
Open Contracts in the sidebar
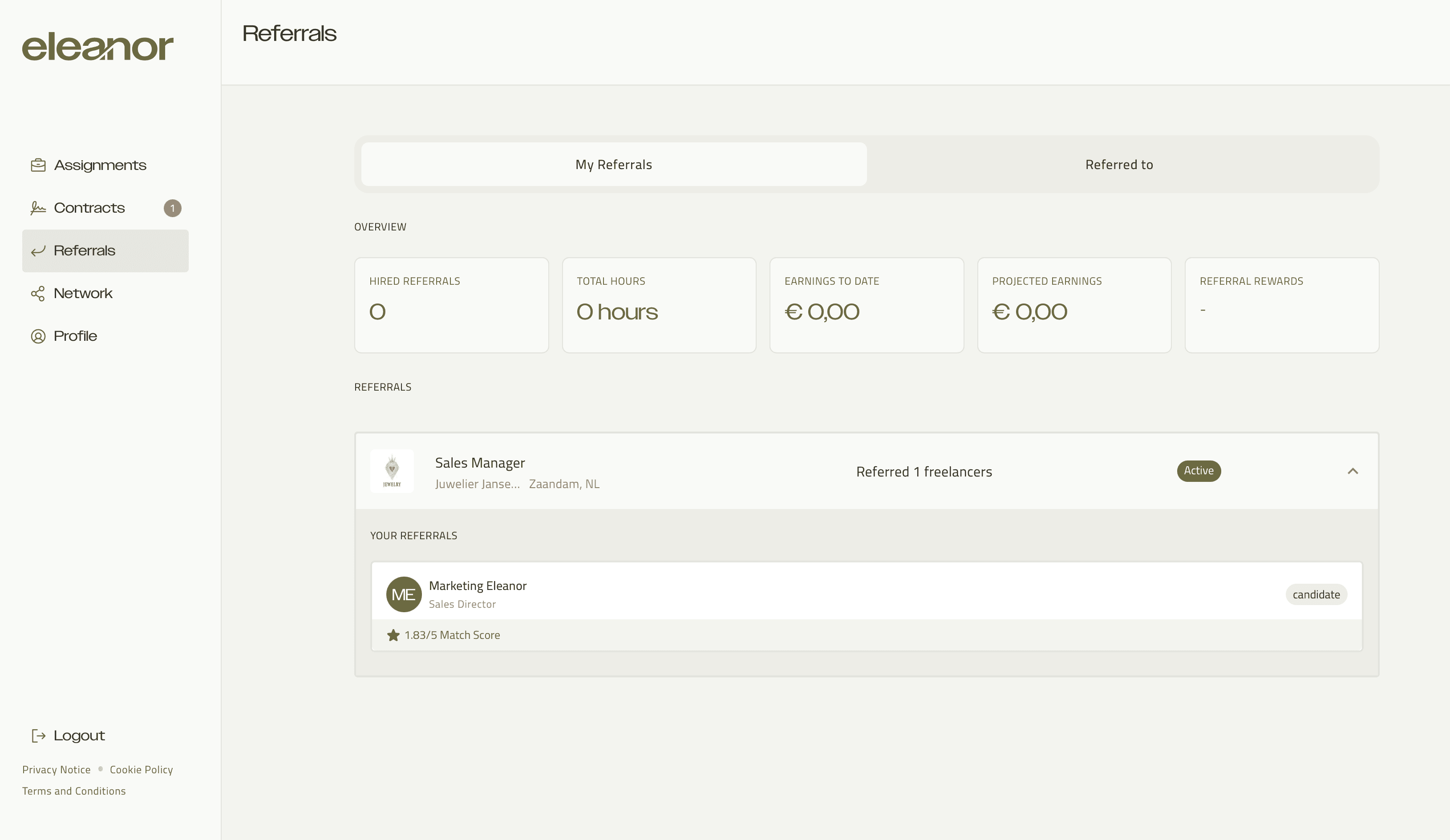[105, 208]
